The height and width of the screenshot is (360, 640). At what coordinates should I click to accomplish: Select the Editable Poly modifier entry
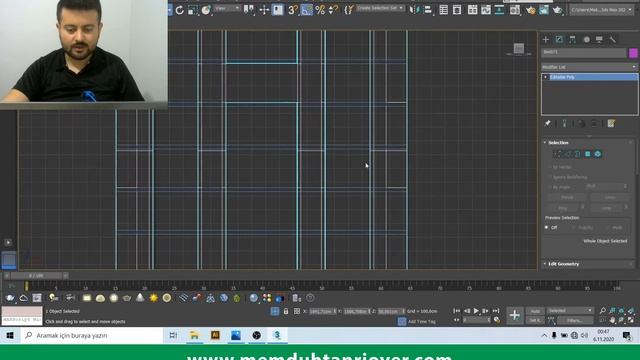(x=592, y=77)
